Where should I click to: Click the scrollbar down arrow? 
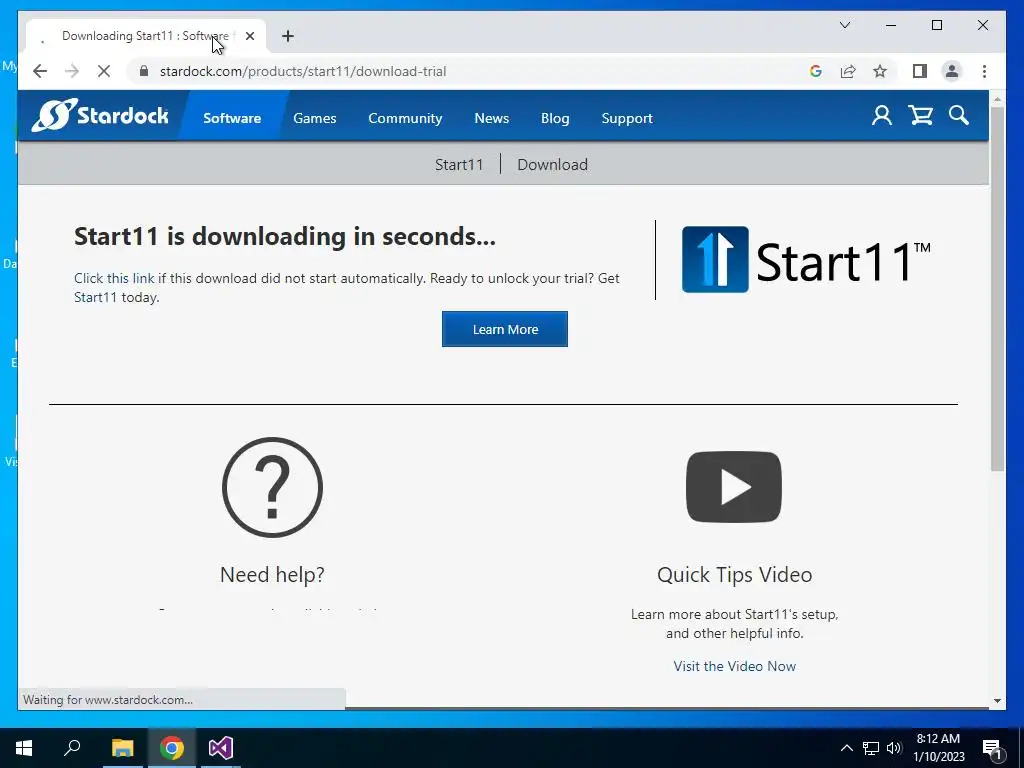(997, 701)
